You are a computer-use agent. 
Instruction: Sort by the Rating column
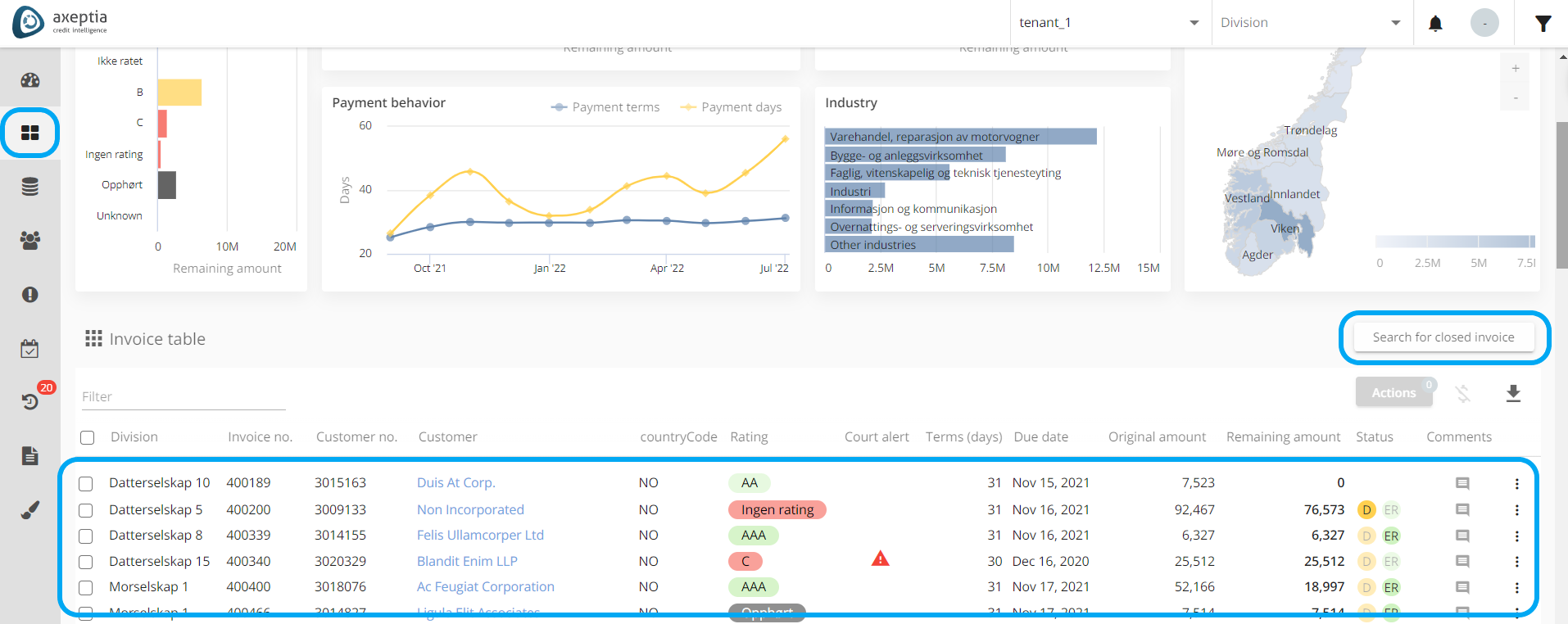tap(749, 436)
